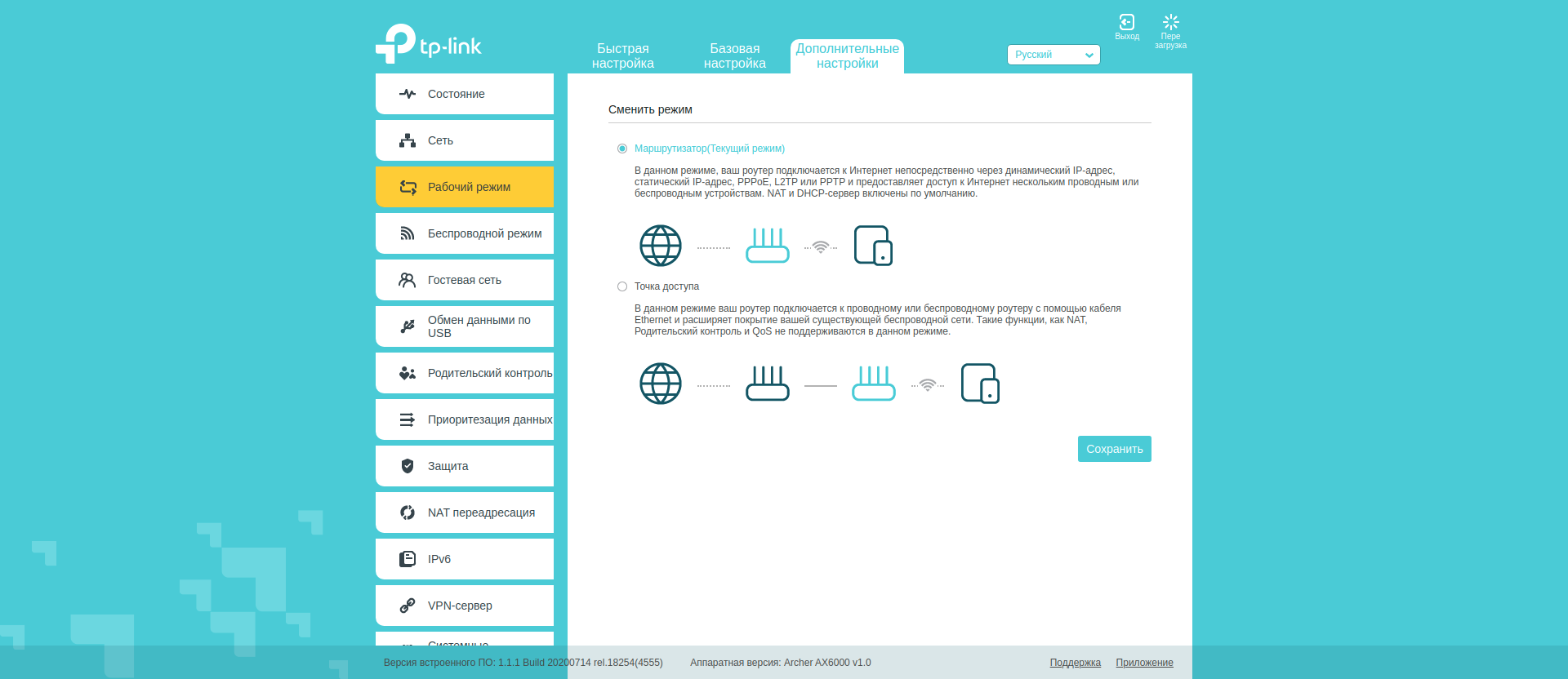This screenshot has height=679, width=1568.
Task: Open the Русский language dropdown
Action: tap(1053, 55)
